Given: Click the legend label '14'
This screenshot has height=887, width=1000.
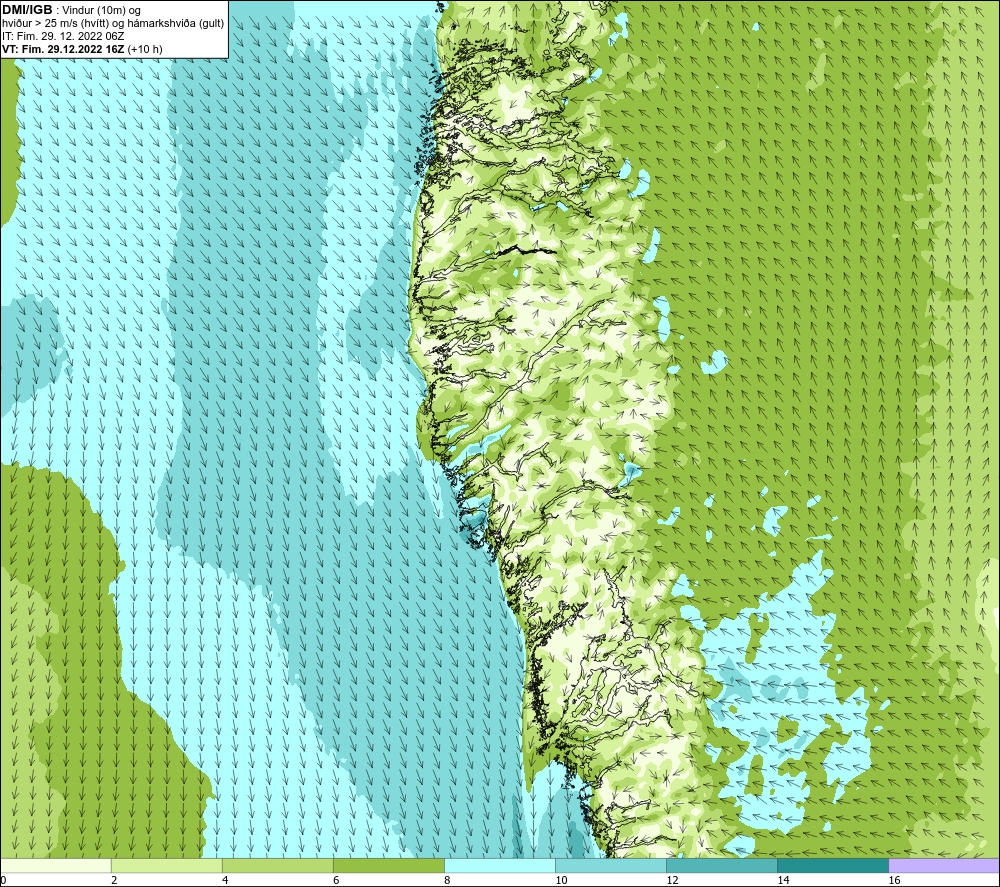Looking at the screenshot, I should (783, 881).
